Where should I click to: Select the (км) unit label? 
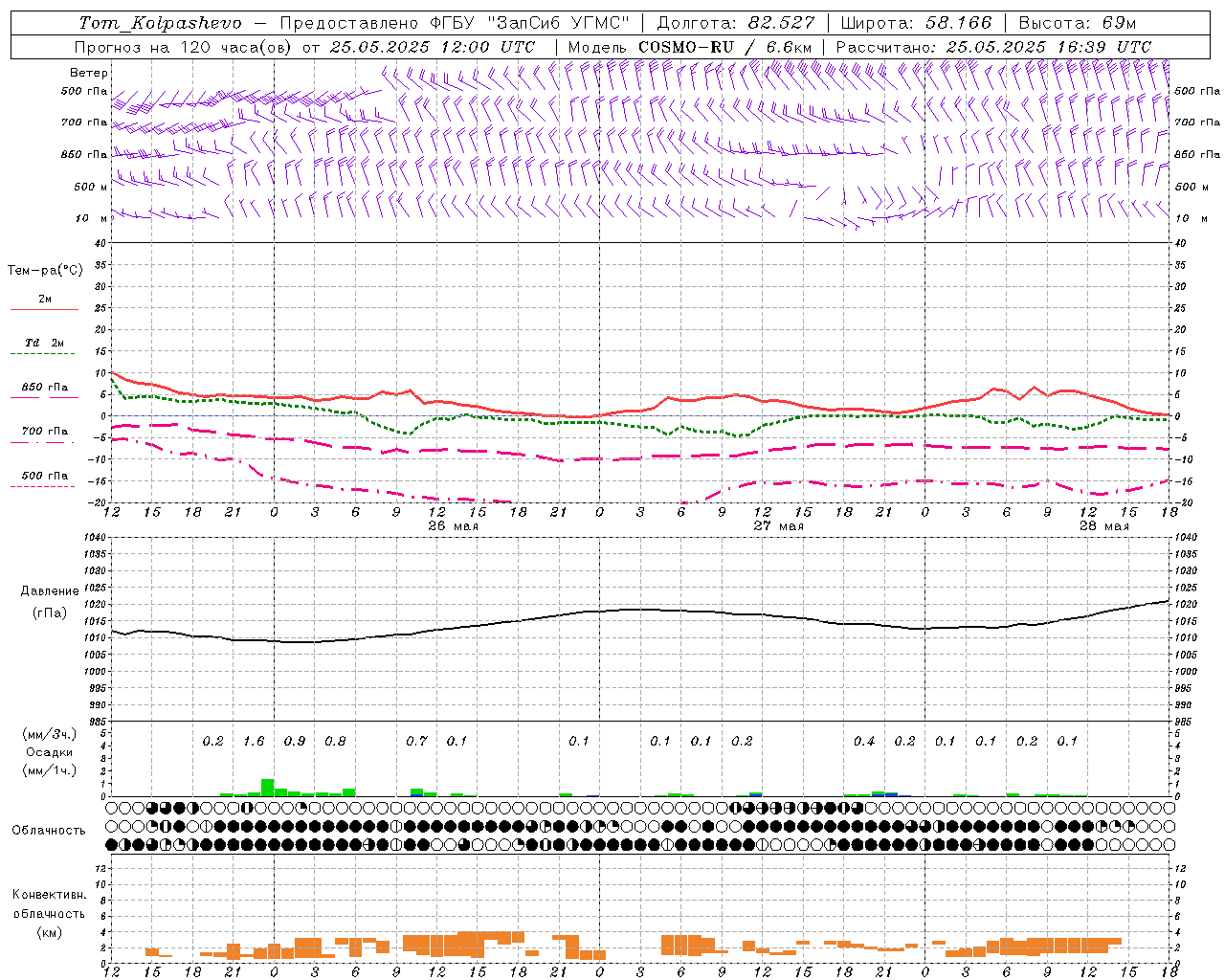click(49, 932)
